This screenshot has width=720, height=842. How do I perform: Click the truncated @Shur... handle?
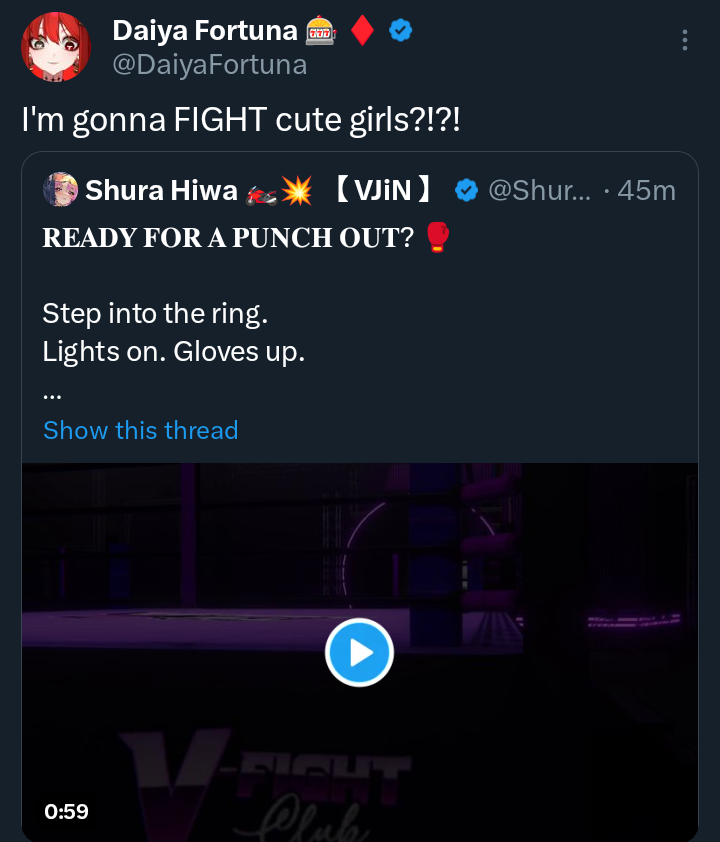pos(539,189)
